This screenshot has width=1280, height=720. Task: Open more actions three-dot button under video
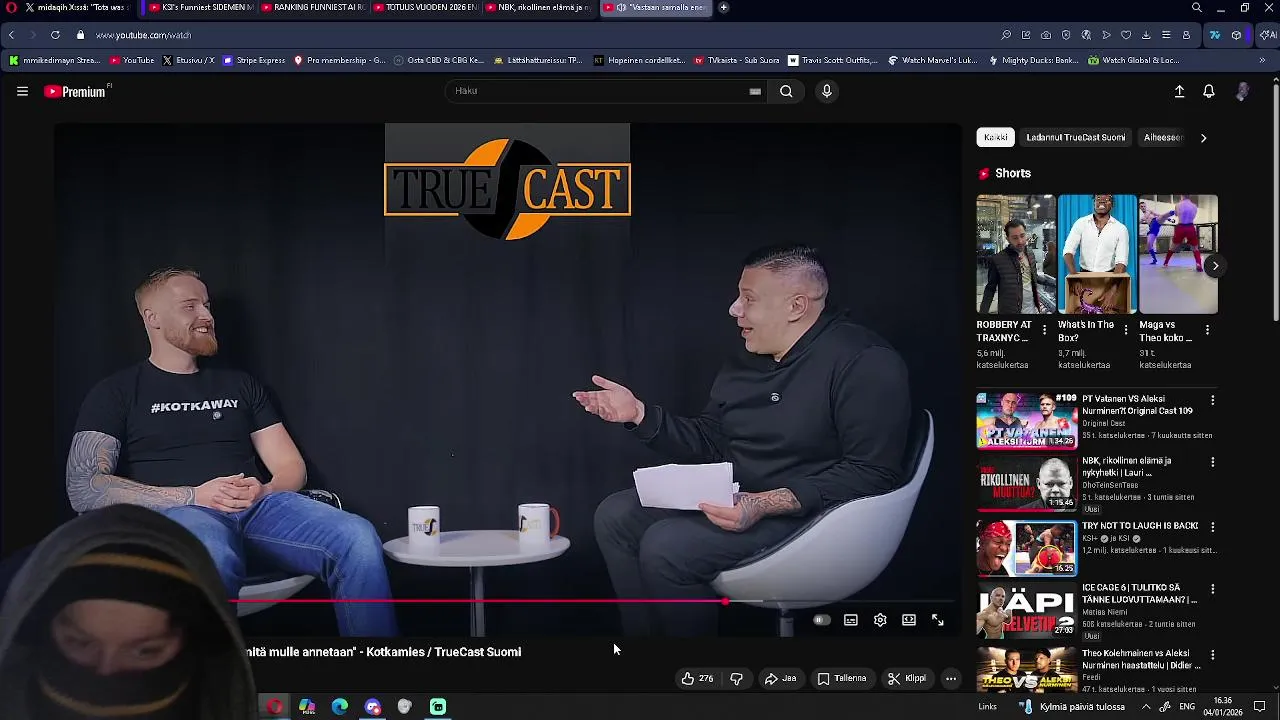pos(951,678)
